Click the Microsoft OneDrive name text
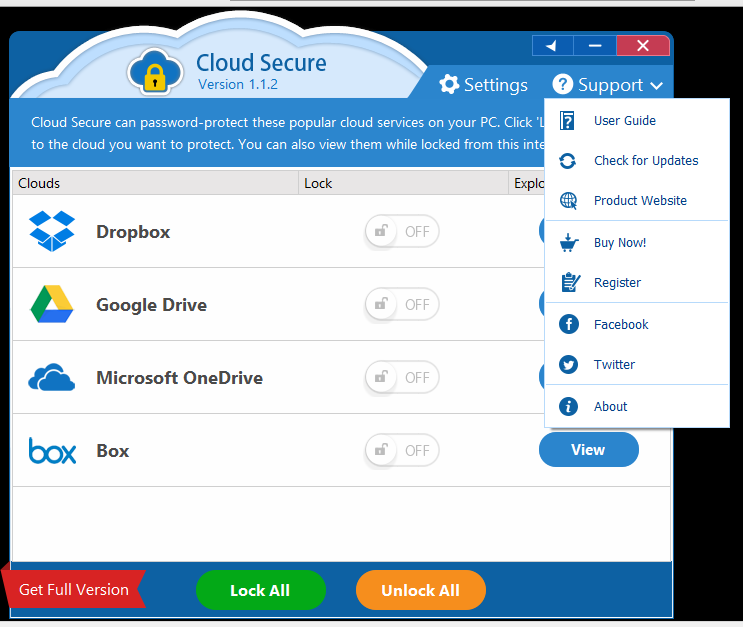The width and height of the screenshot is (743, 627). (x=180, y=378)
